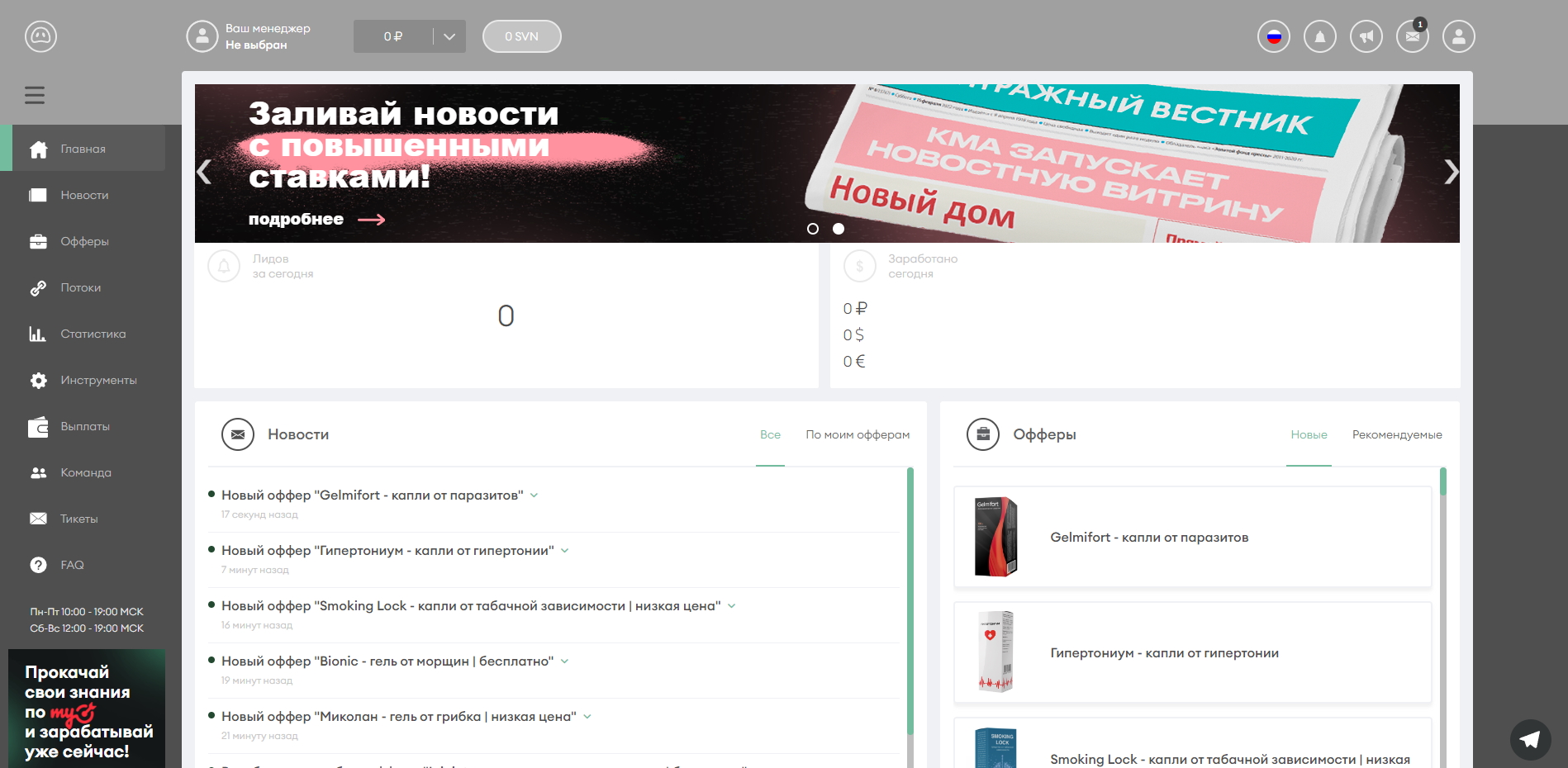Viewport: 1568px width, 768px height.
Task: Open the bell notifications icon in header
Action: coord(1320,36)
